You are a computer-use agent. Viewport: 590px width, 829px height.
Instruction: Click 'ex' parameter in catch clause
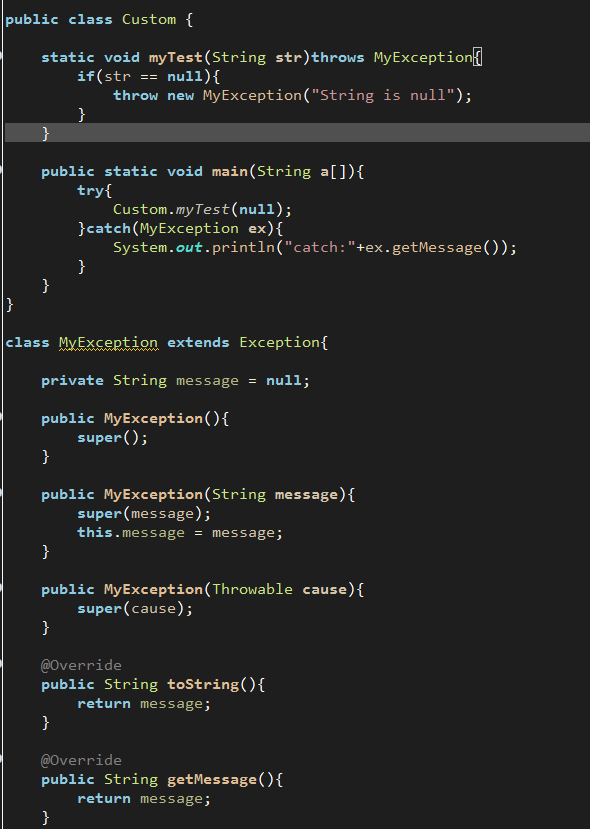pyautogui.click(x=257, y=229)
